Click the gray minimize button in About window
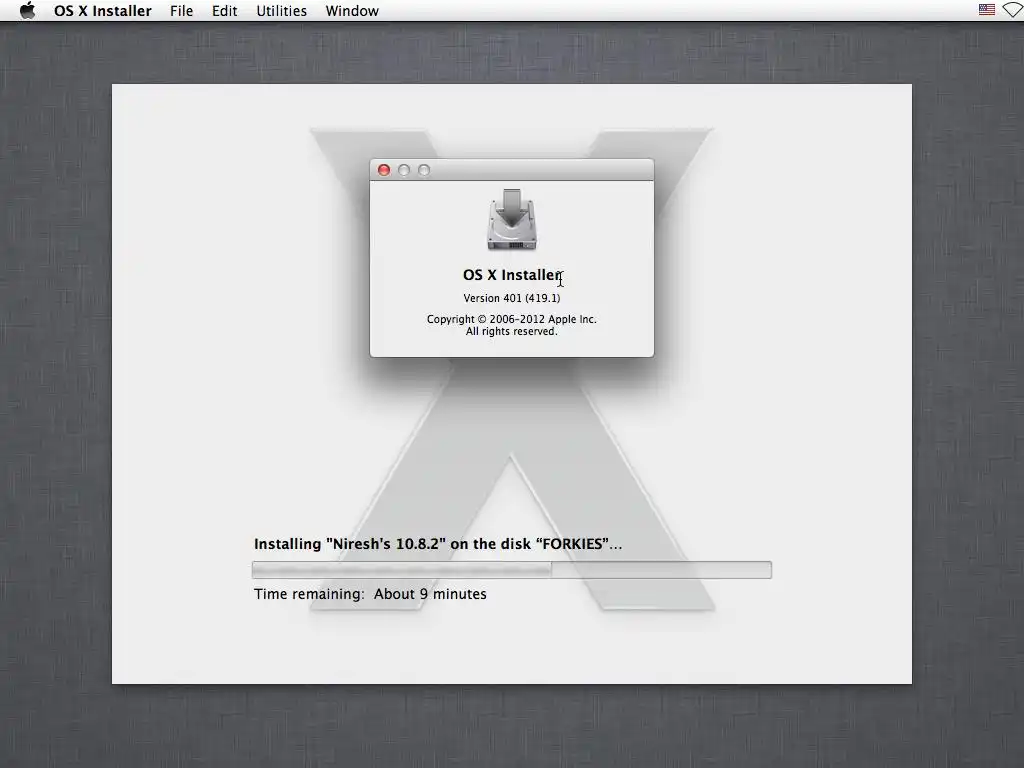The image size is (1024, 768). tap(404, 170)
